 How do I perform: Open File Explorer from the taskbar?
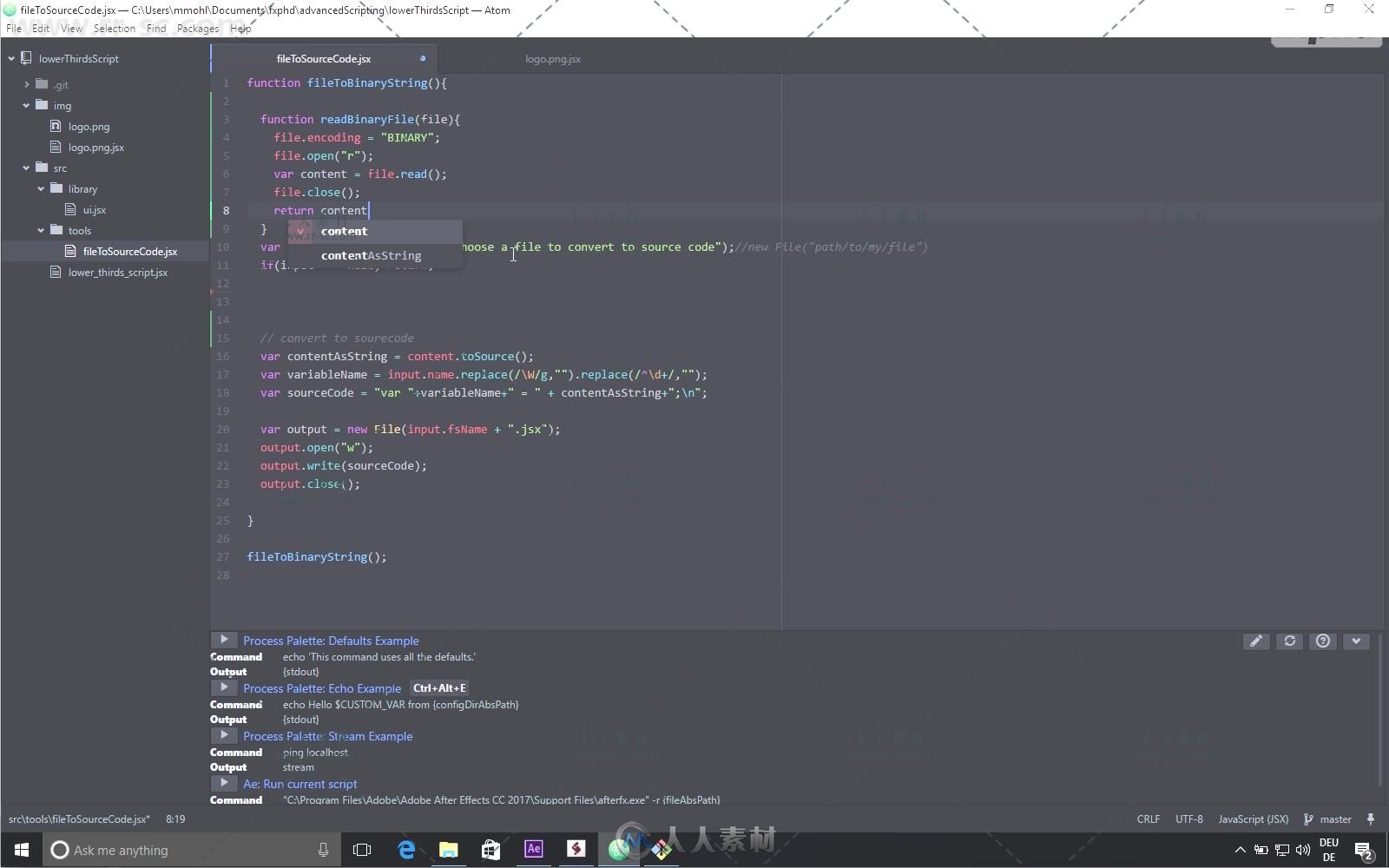point(449,850)
